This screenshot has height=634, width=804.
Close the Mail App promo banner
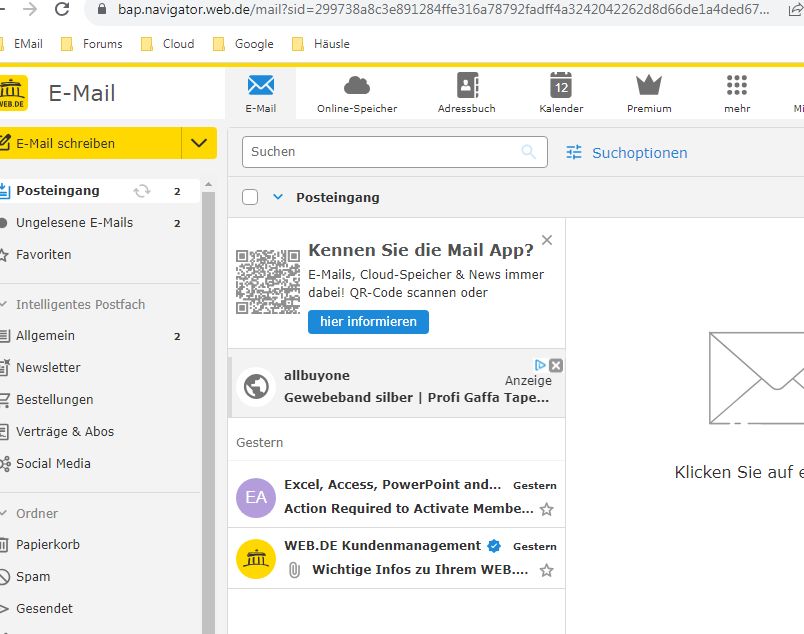pyautogui.click(x=547, y=240)
